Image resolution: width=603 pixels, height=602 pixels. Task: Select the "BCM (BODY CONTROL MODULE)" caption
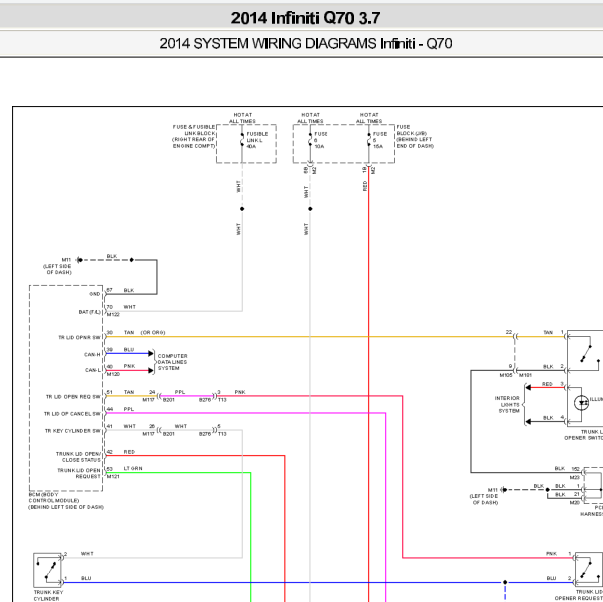pyautogui.click(x=66, y=501)
